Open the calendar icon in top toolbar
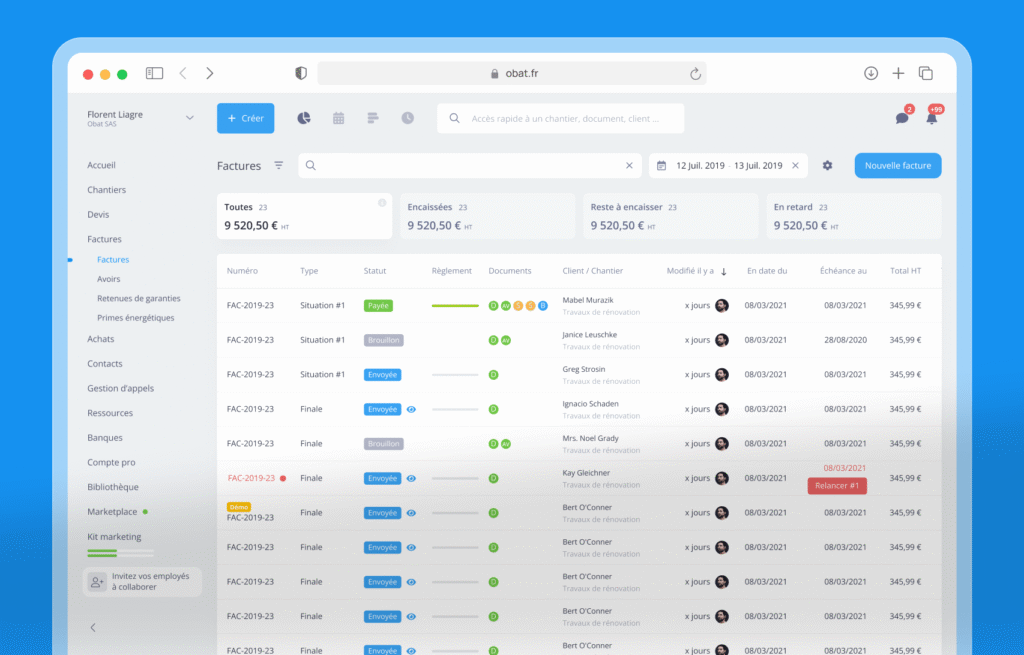 click(x=339, y=118)
